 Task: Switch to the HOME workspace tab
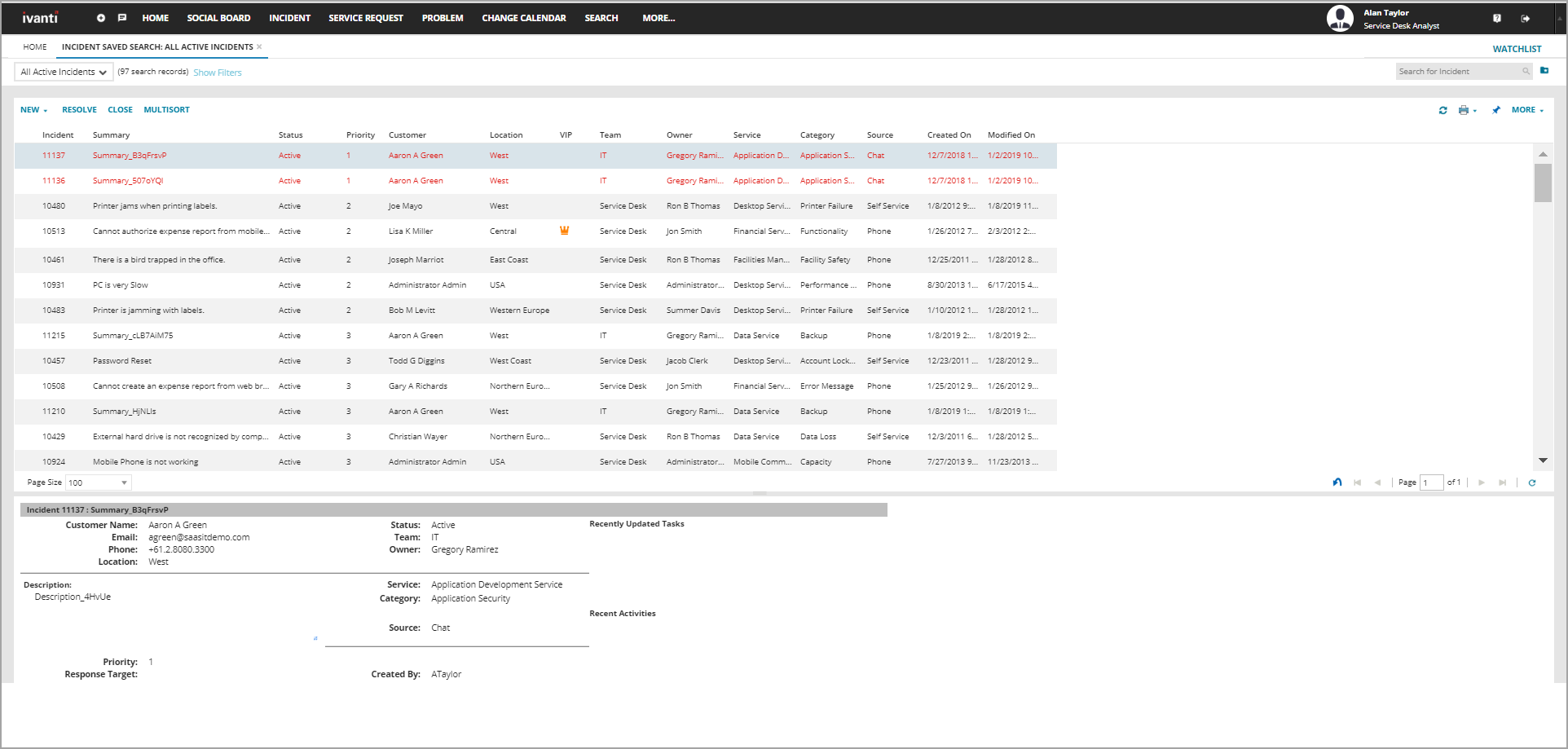(x=35, y=47)
